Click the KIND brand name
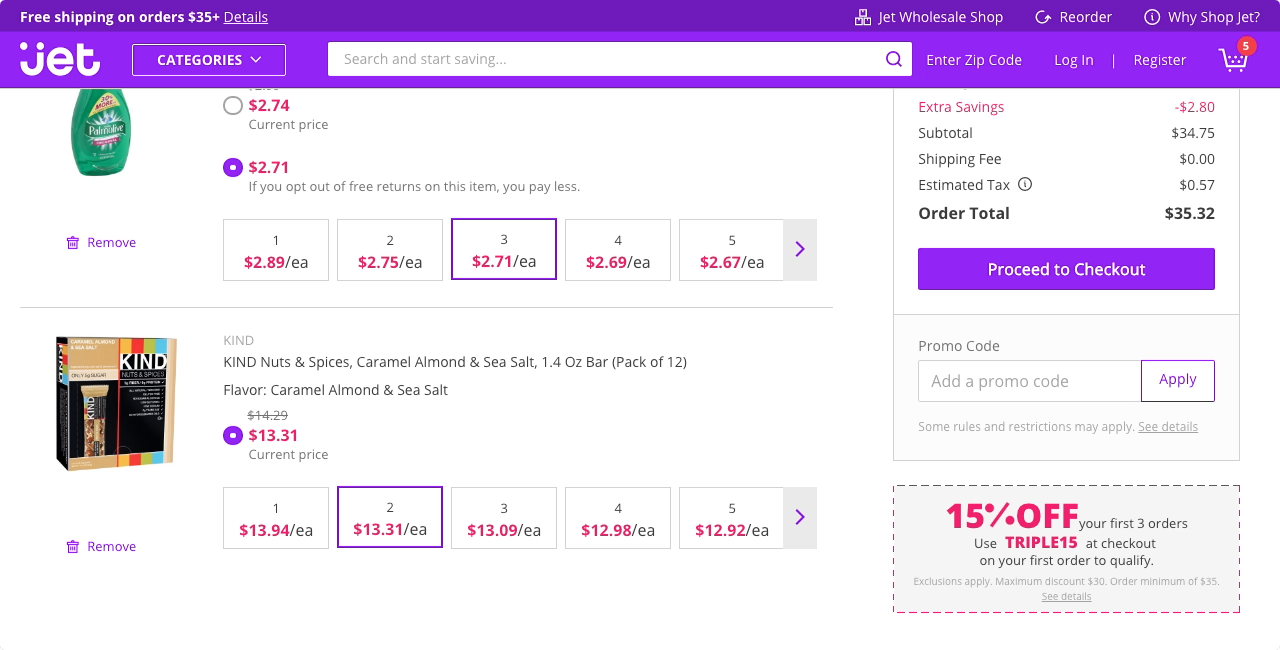The height and width of the screenshot is (650, 1280). click(x=239, y=341)
